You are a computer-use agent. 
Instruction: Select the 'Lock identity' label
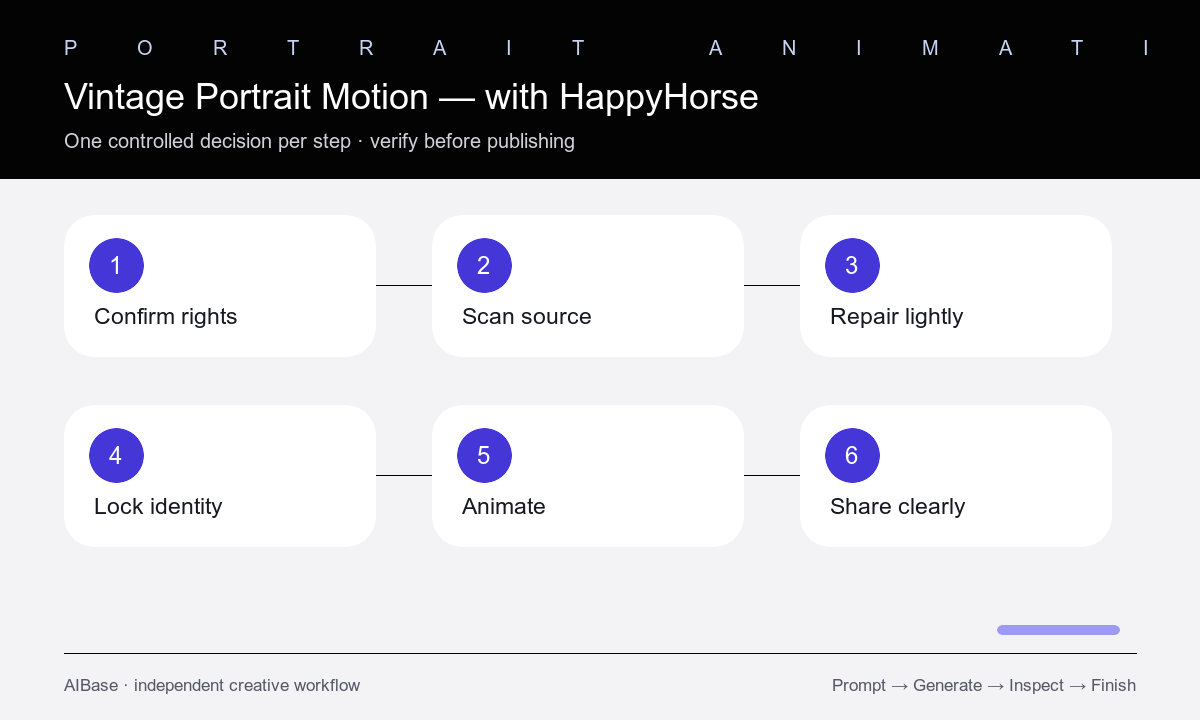158,507
